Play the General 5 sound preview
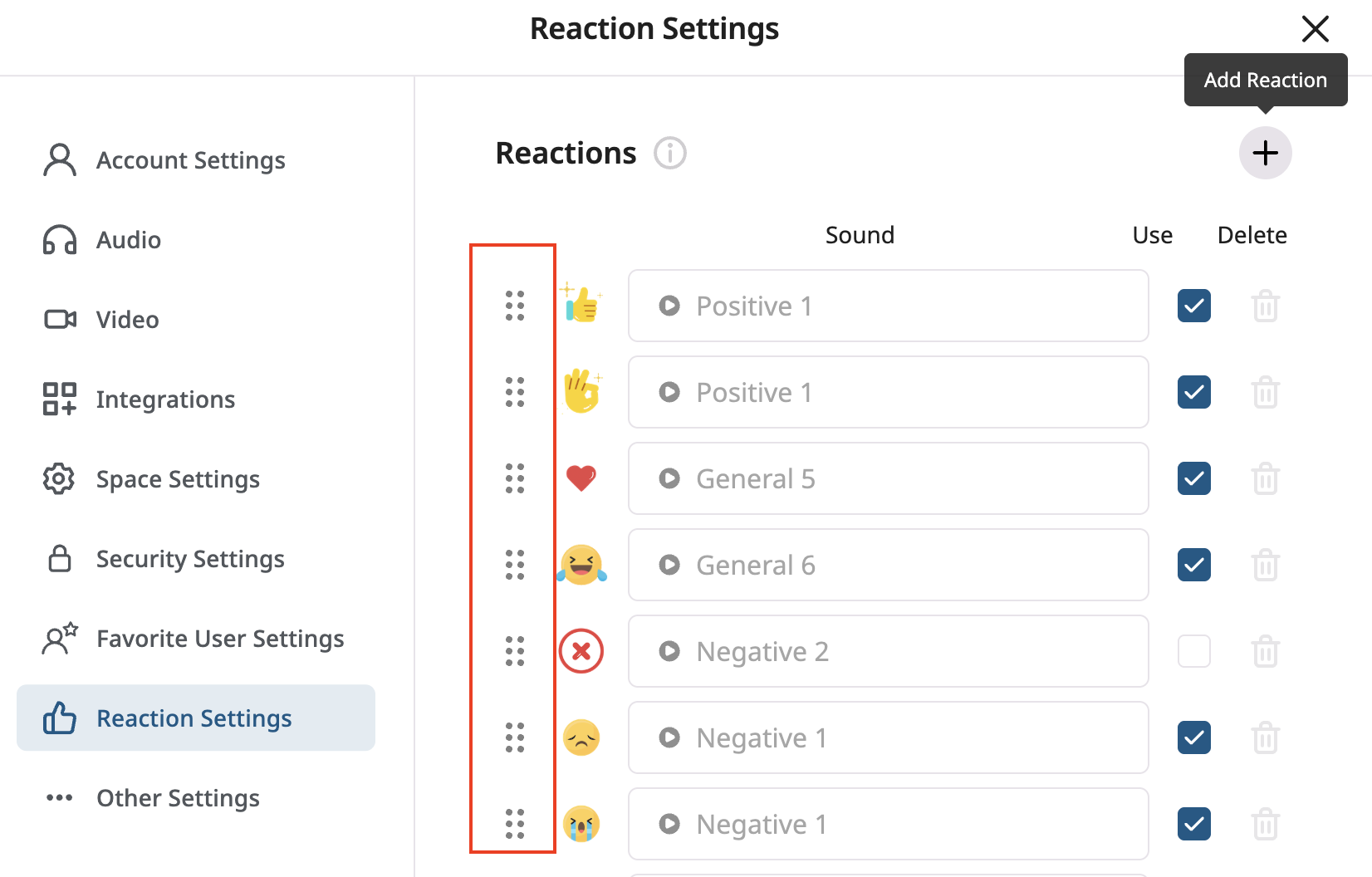Screen dimensions: 1372x877 (x=669, y=478)
